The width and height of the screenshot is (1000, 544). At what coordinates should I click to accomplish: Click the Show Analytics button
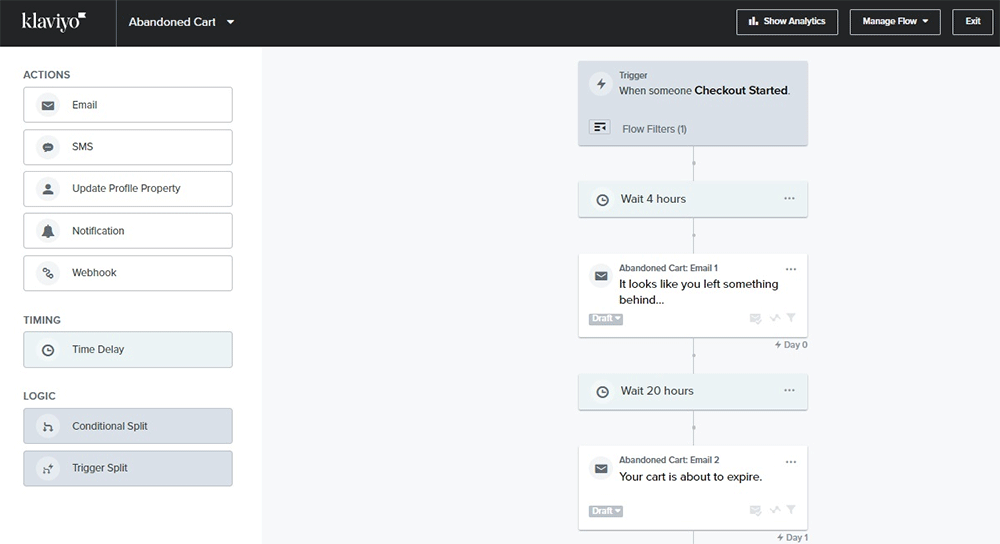click(787, 22)
